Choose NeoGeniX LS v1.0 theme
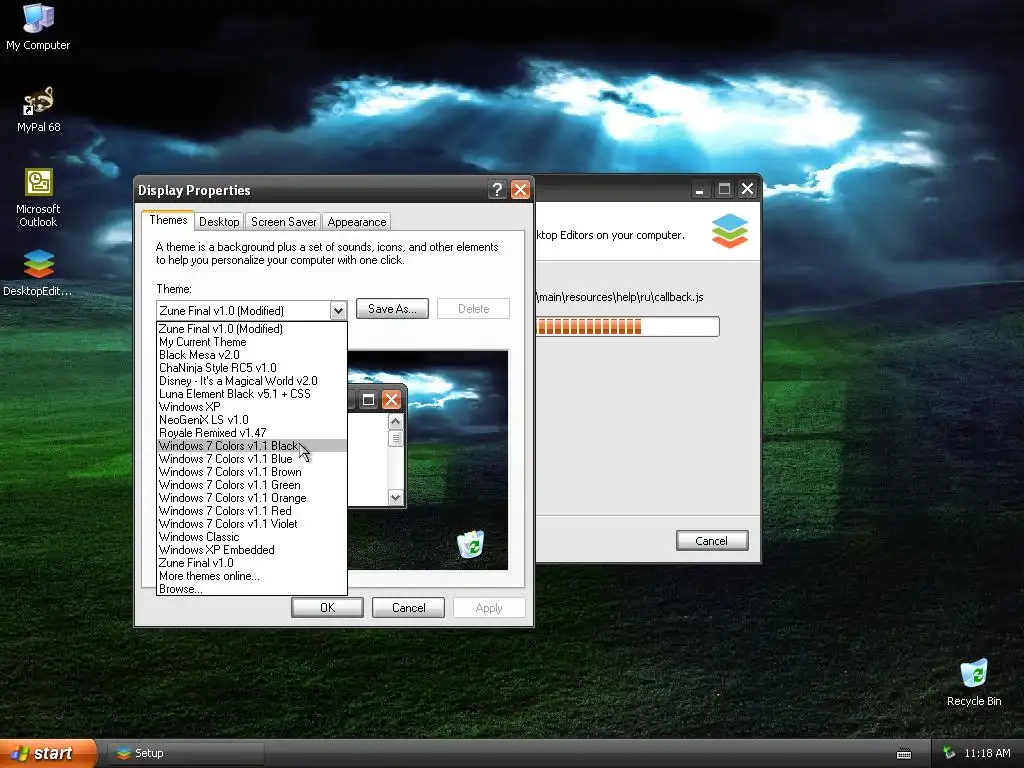 [251, 420]
